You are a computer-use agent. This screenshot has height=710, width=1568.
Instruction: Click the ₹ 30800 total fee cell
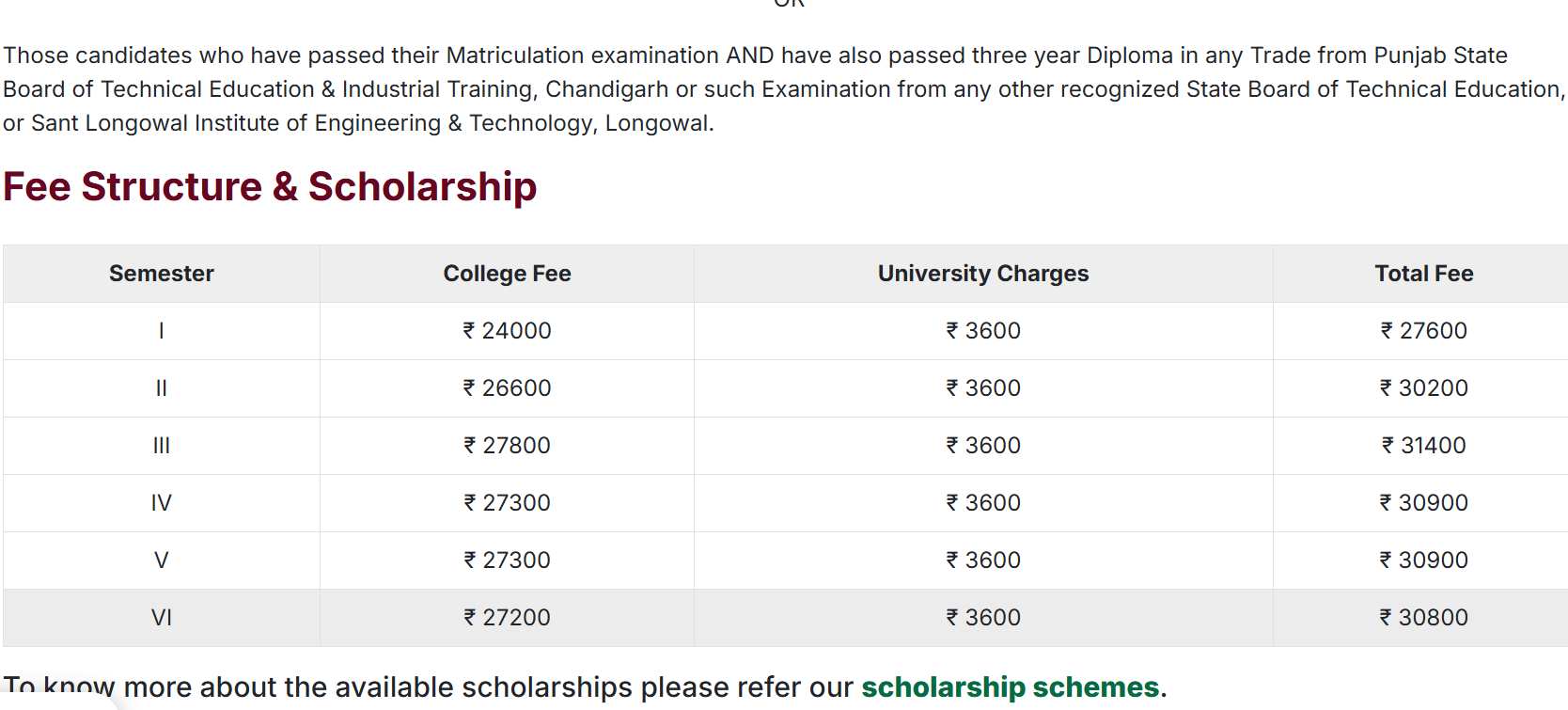[1423, 618]
